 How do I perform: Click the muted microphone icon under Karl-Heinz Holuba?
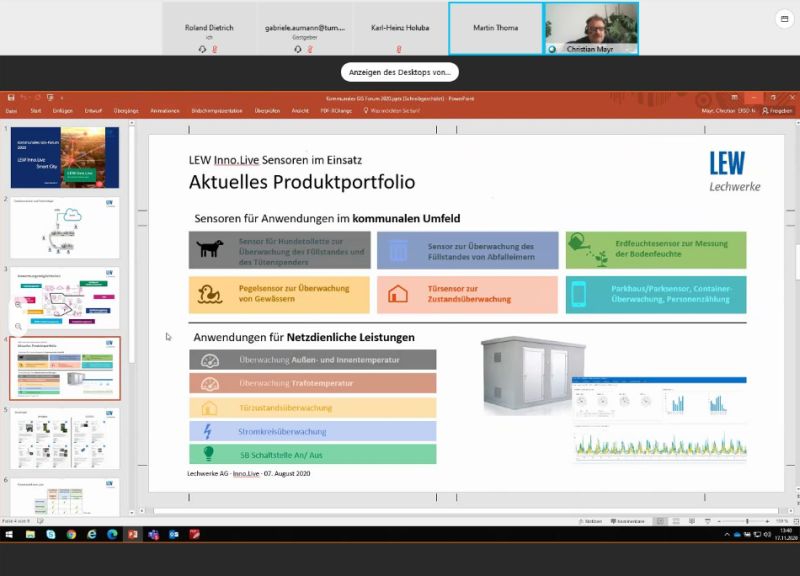pyautogui.click(x=399, y=49)
